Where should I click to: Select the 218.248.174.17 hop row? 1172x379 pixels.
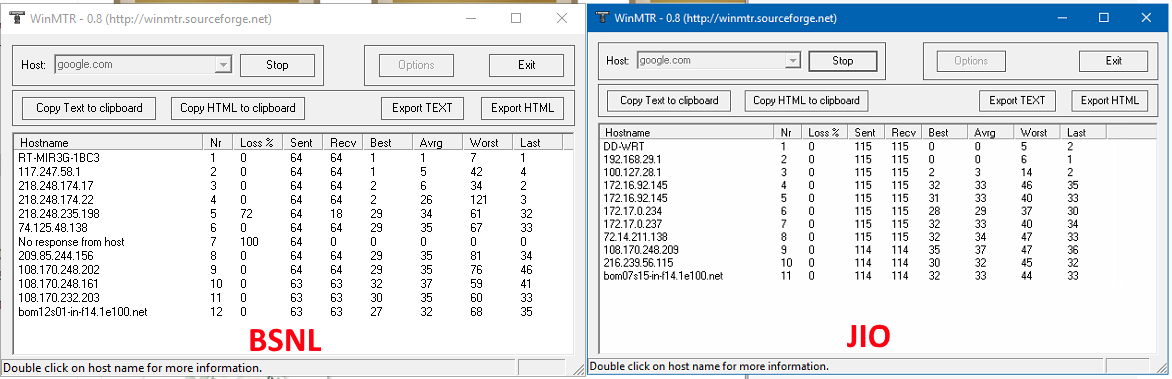[292, 186]
